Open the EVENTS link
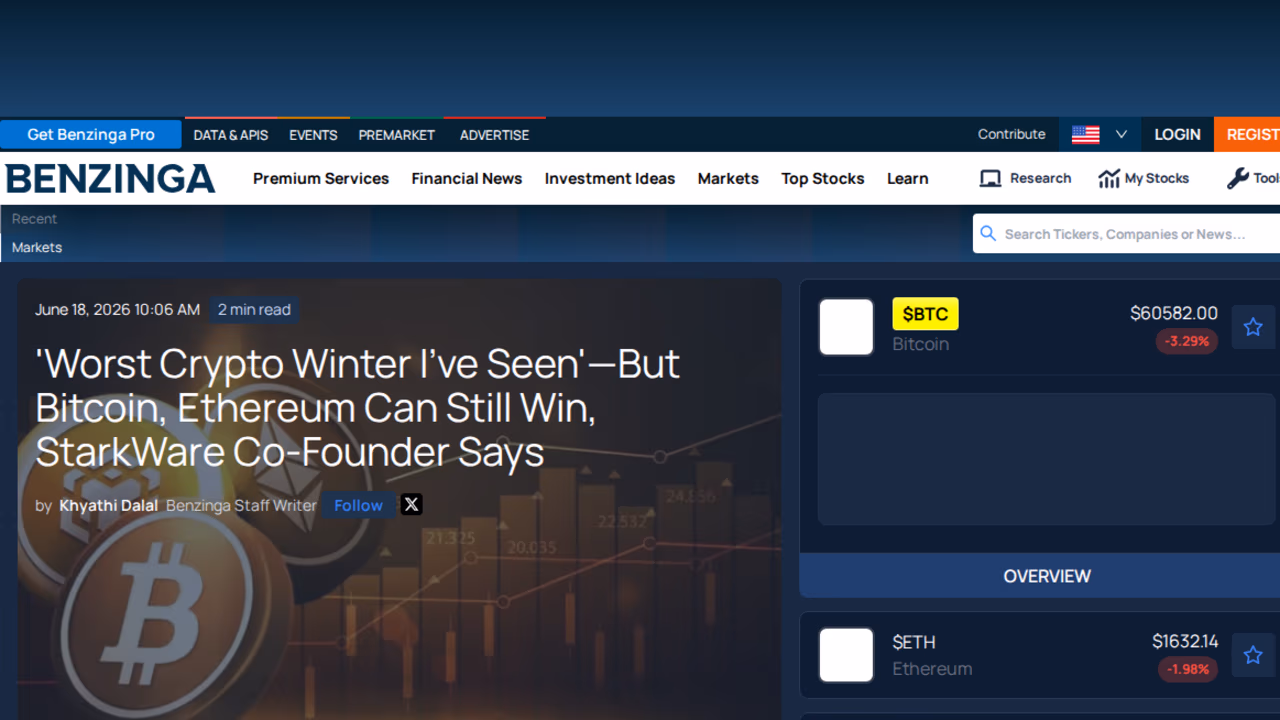The image size is (1280, 720). click(313, 135)
